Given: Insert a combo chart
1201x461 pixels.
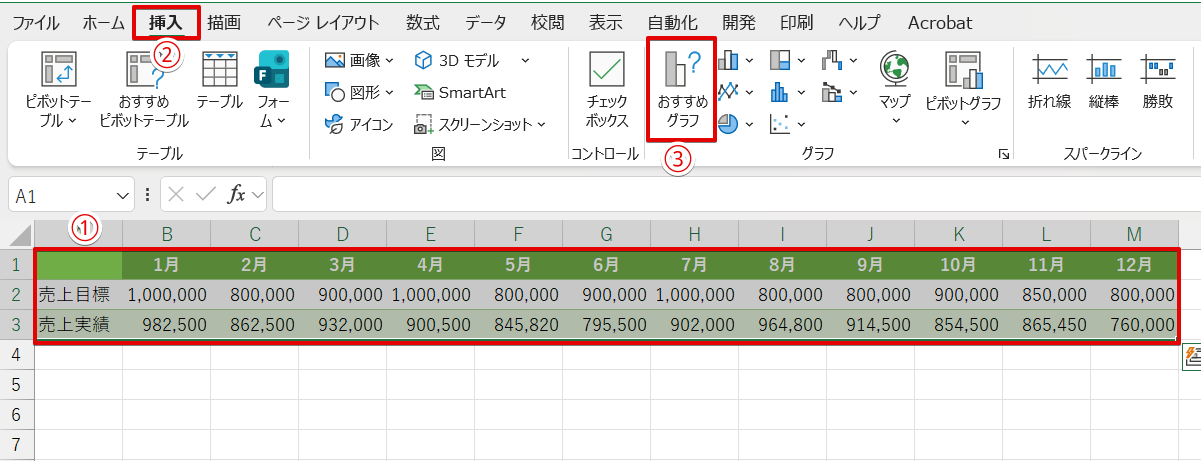Looking at the screenshot, I should click(x=840, y=92).
